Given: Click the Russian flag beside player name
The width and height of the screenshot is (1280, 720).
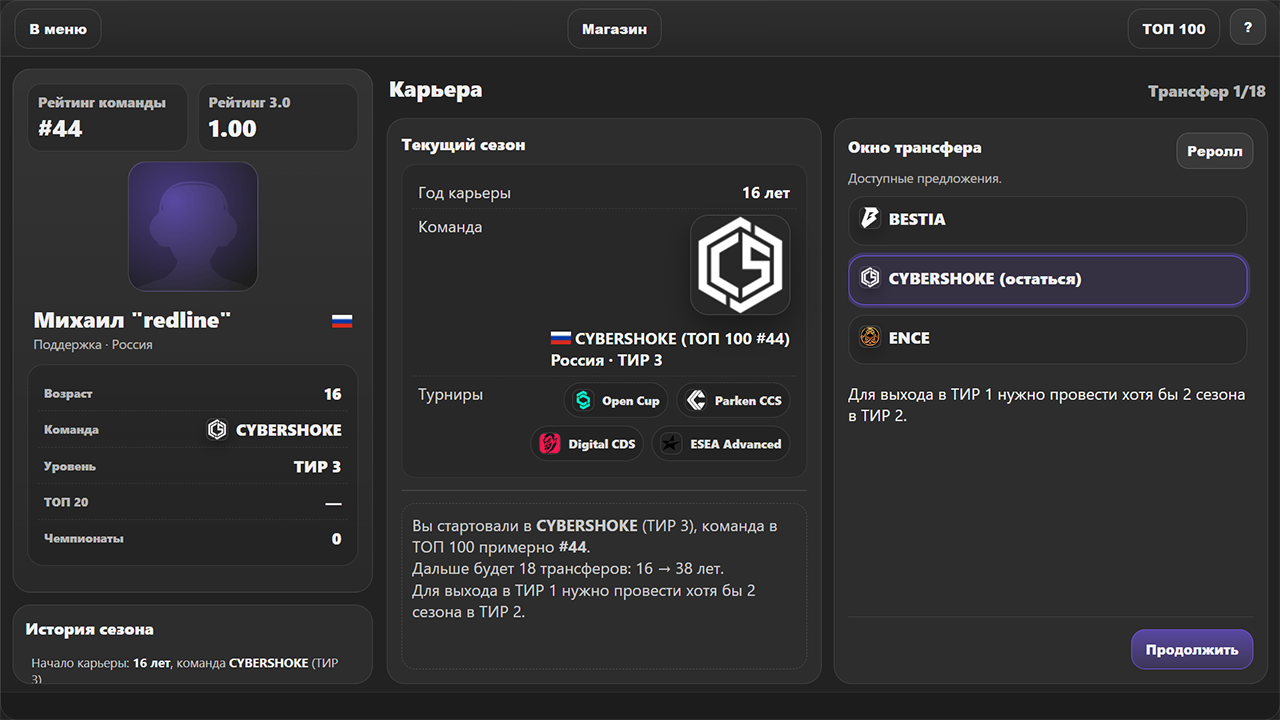Looking at the screenshot, I should coord(342,321).
